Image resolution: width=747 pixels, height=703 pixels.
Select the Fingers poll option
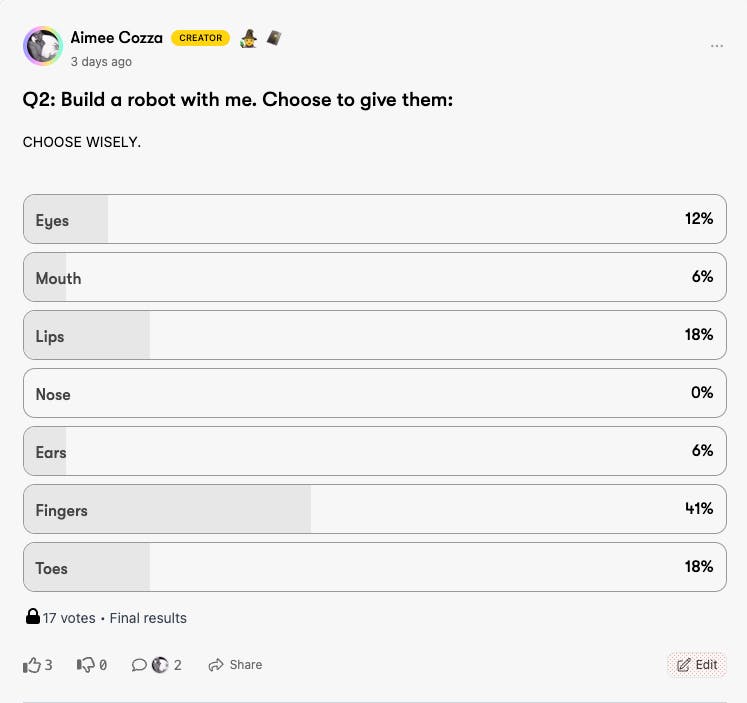[375, 509]
